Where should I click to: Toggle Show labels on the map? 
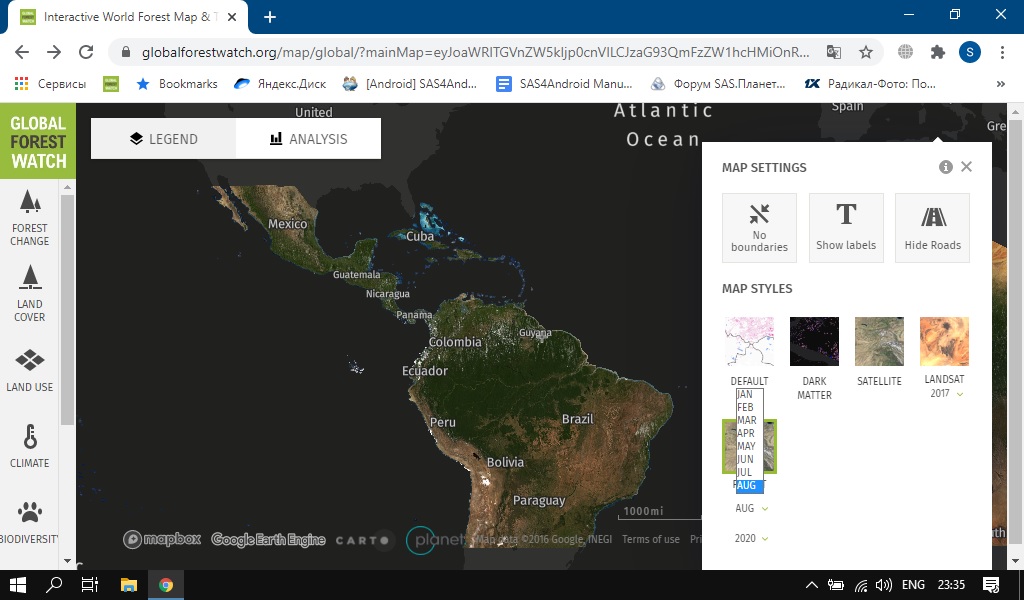[x=846, y=228]
